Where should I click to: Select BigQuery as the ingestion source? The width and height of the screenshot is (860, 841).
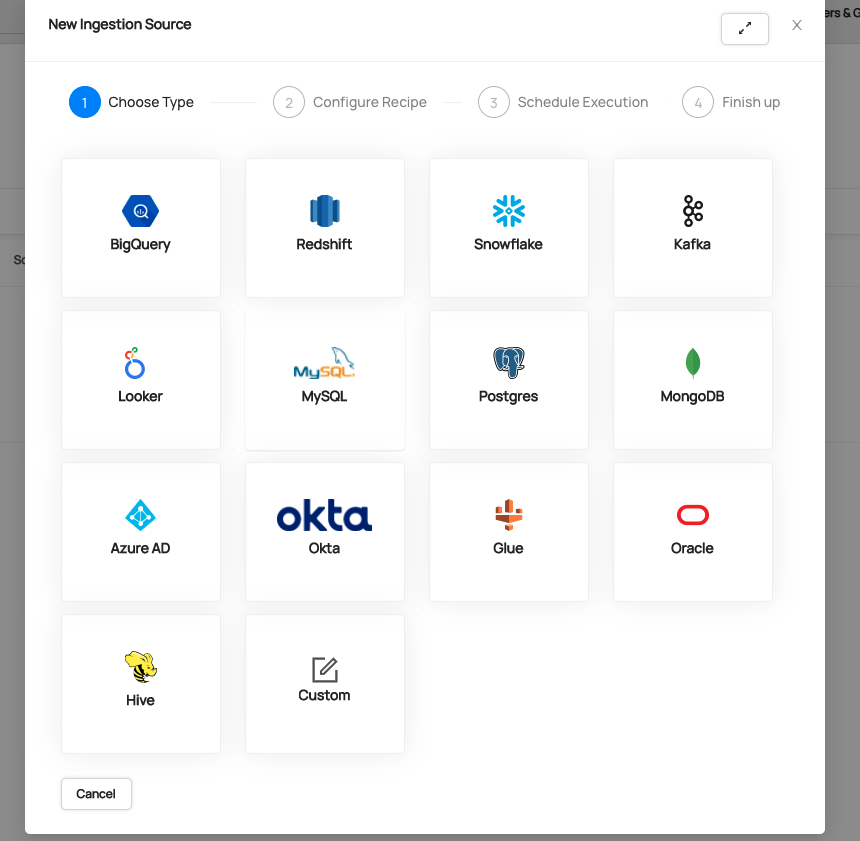point(140,228)
